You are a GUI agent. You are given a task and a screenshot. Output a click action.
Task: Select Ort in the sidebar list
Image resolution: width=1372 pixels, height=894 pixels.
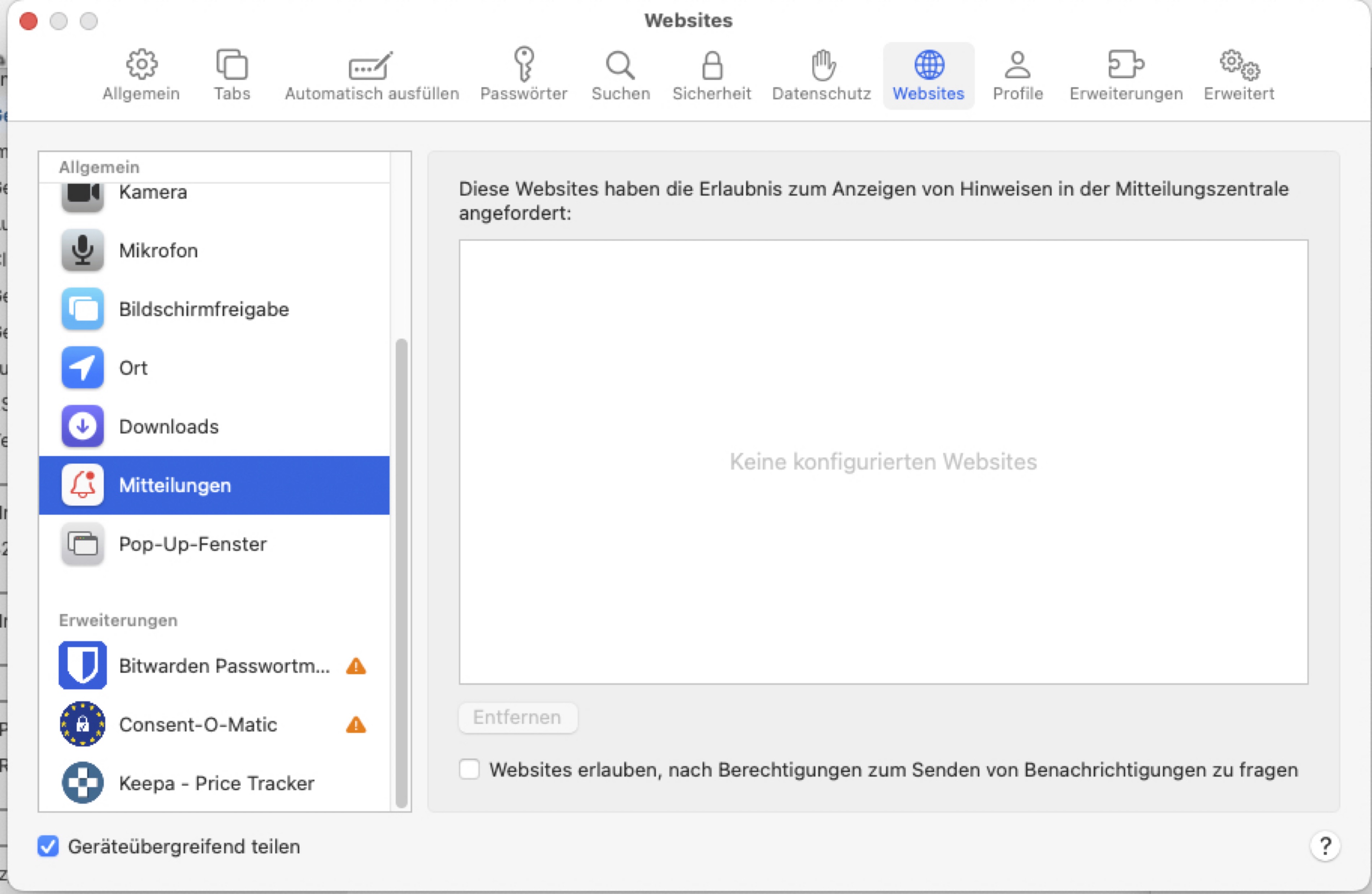point(214,367)
